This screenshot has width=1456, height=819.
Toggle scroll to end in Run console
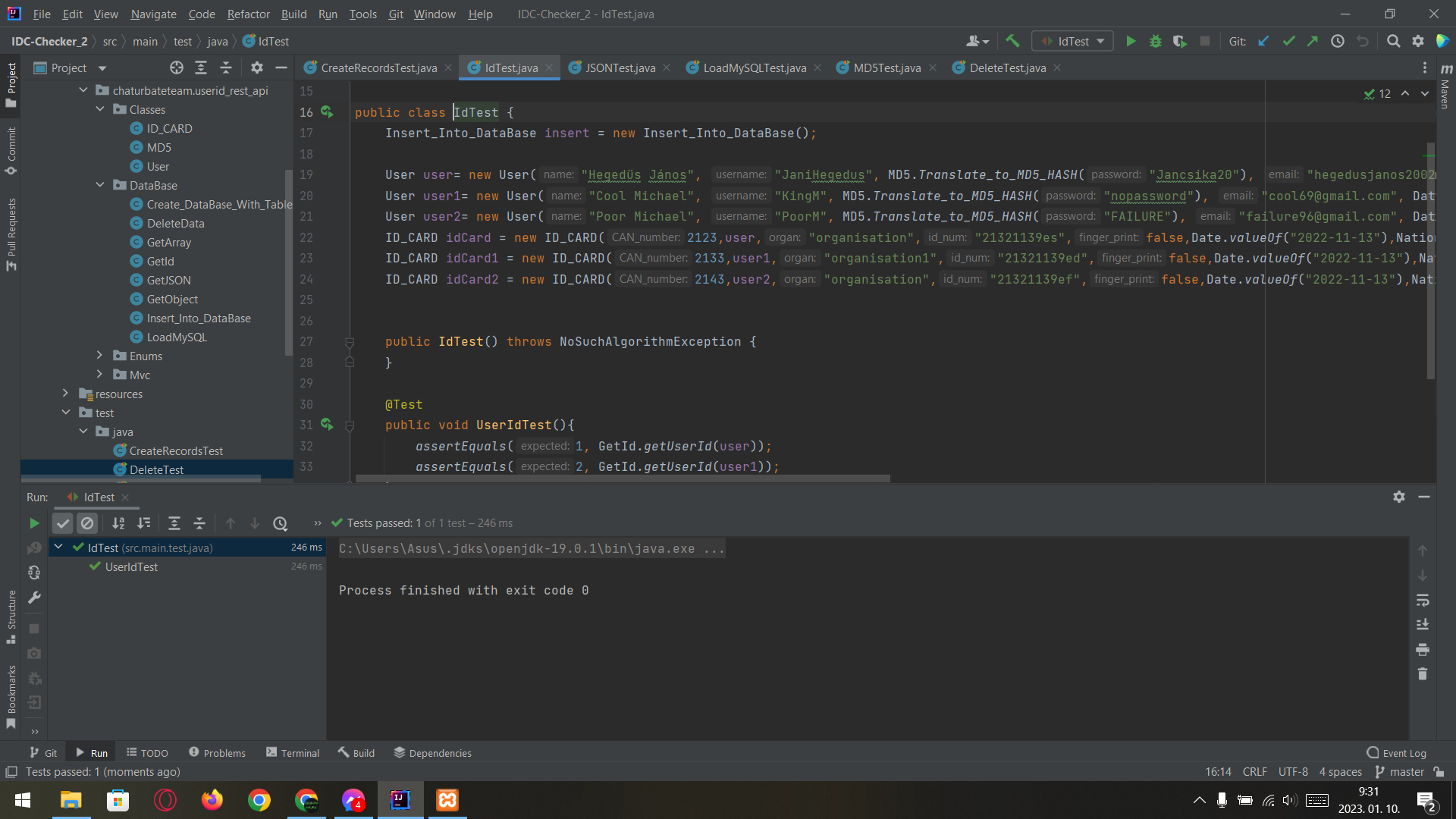point(1423,625)
